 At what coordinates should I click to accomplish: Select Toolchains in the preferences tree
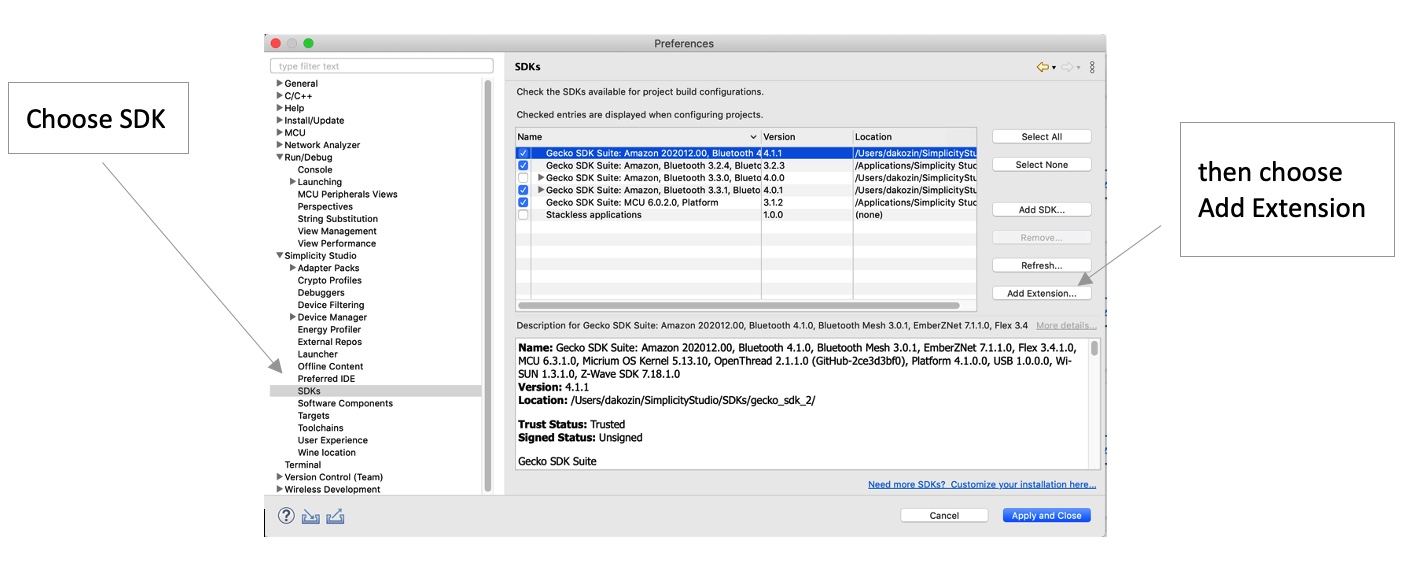point(320,428)
